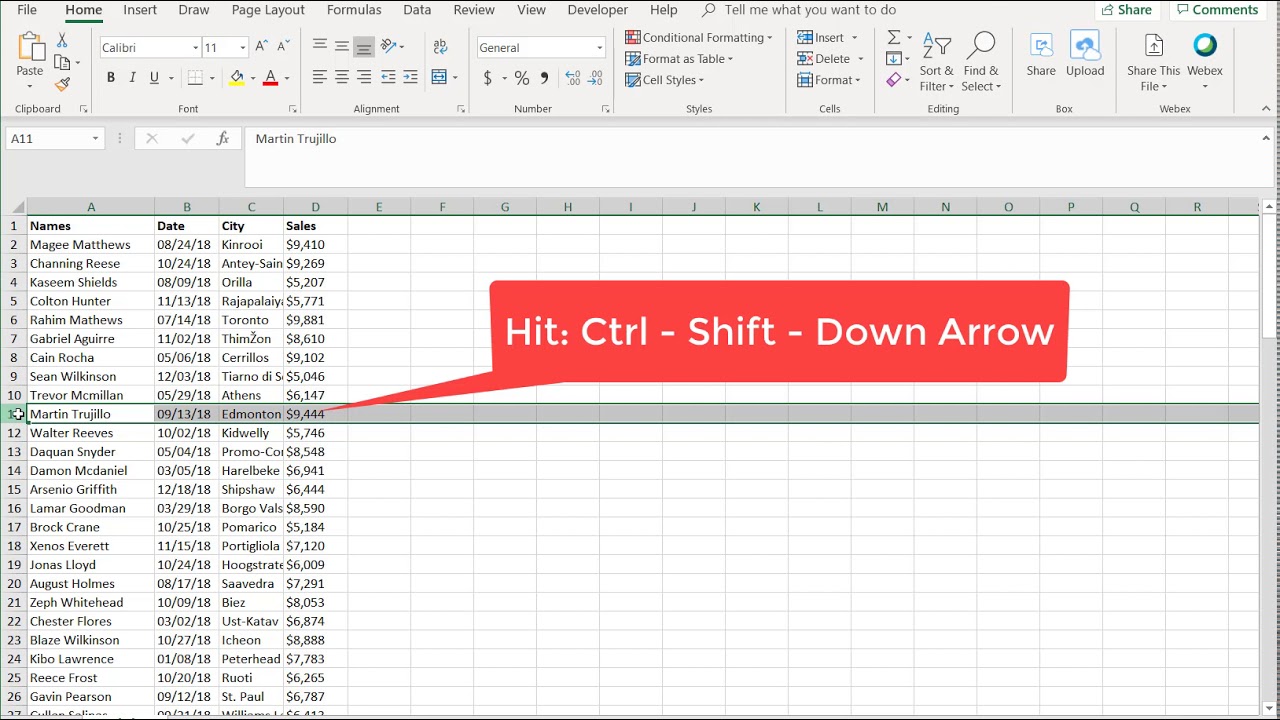This screenshot has width=1280, height=720.
Task: Open the Paste options arrow
Action: point(30,86)
